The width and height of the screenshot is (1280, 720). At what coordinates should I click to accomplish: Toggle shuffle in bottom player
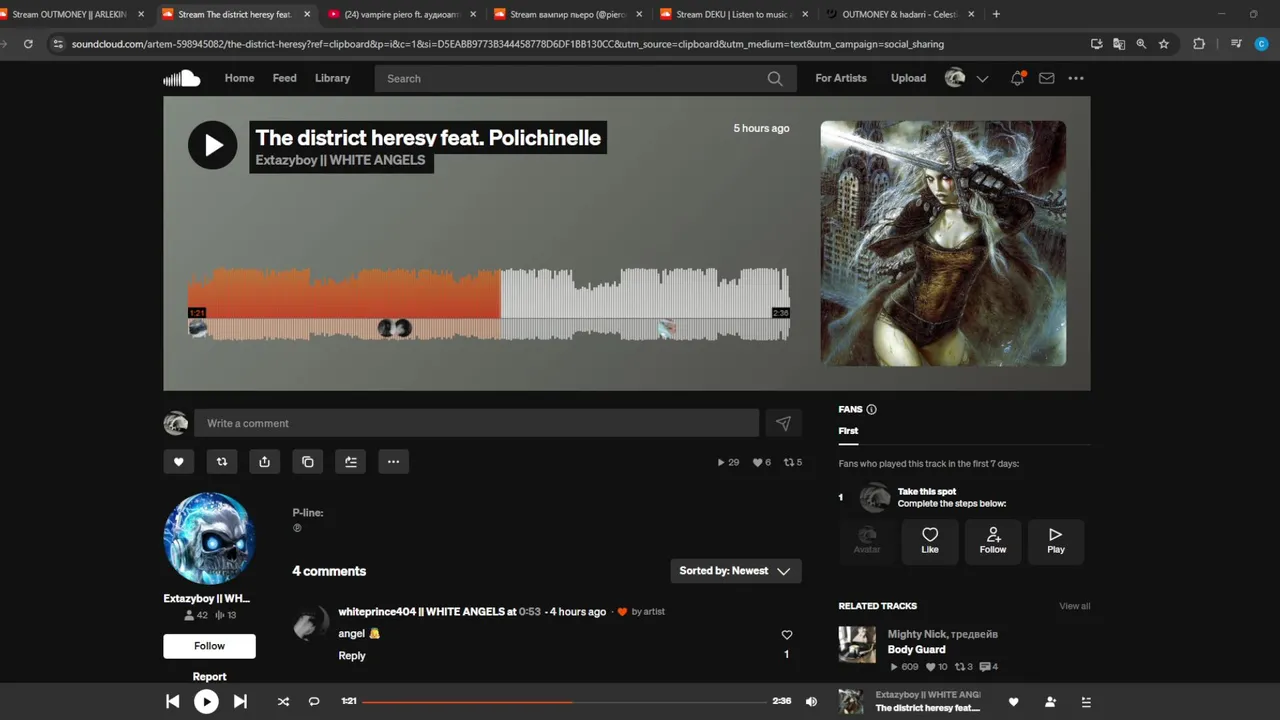pyautogui.click(x=283, y=702)
